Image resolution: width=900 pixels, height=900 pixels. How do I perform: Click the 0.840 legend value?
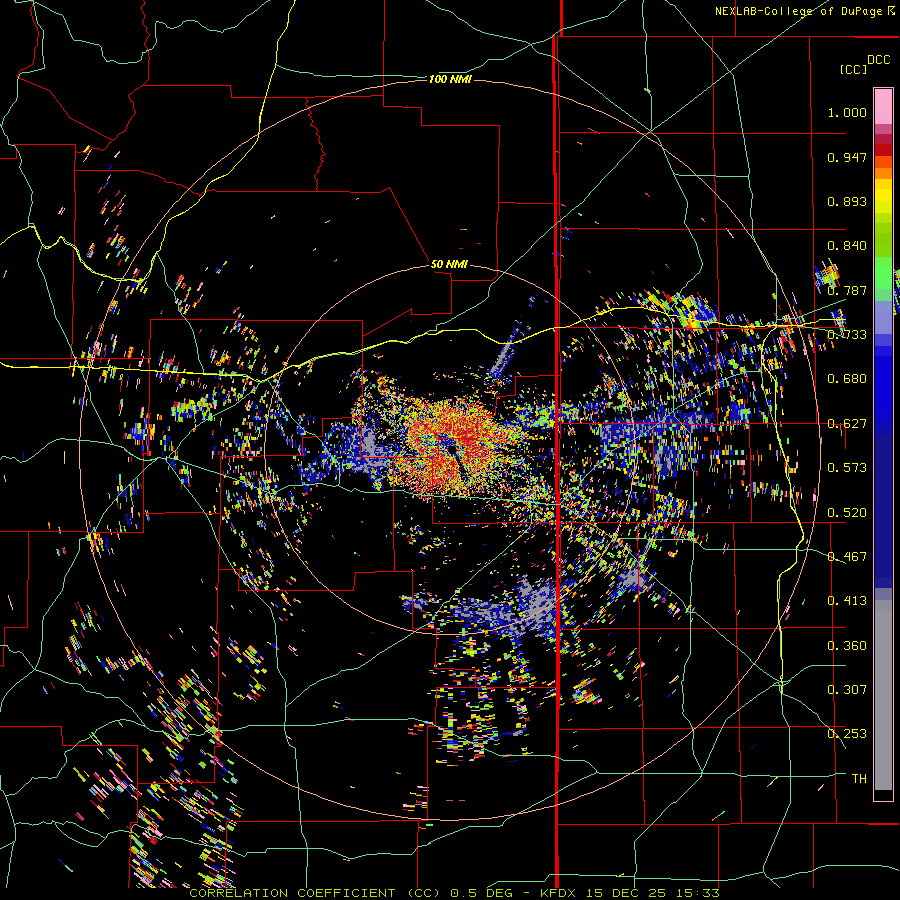tap(847, 246)
